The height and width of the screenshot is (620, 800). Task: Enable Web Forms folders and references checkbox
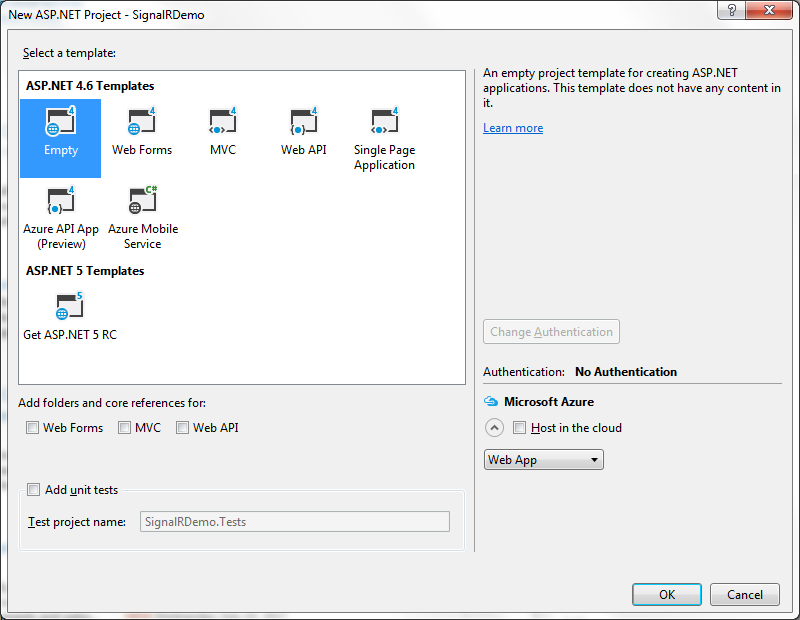tap(32, 428)
